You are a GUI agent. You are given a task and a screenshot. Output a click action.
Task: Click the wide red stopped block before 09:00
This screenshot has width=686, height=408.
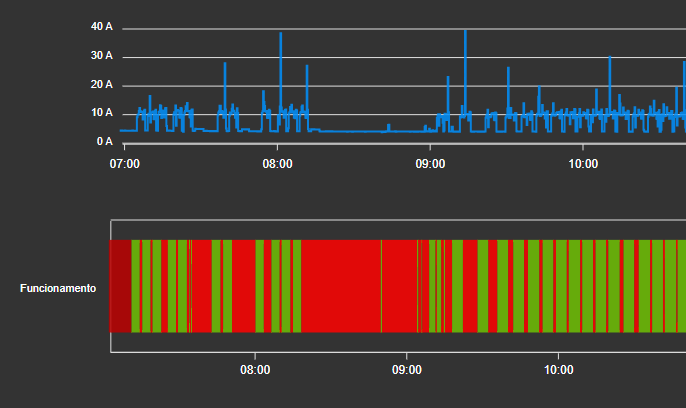click(341, 286)
